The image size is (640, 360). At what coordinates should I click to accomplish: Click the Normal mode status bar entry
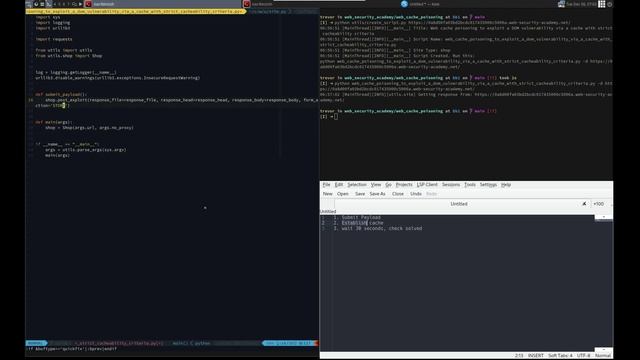pyautogui.click(x=603, y=356)
